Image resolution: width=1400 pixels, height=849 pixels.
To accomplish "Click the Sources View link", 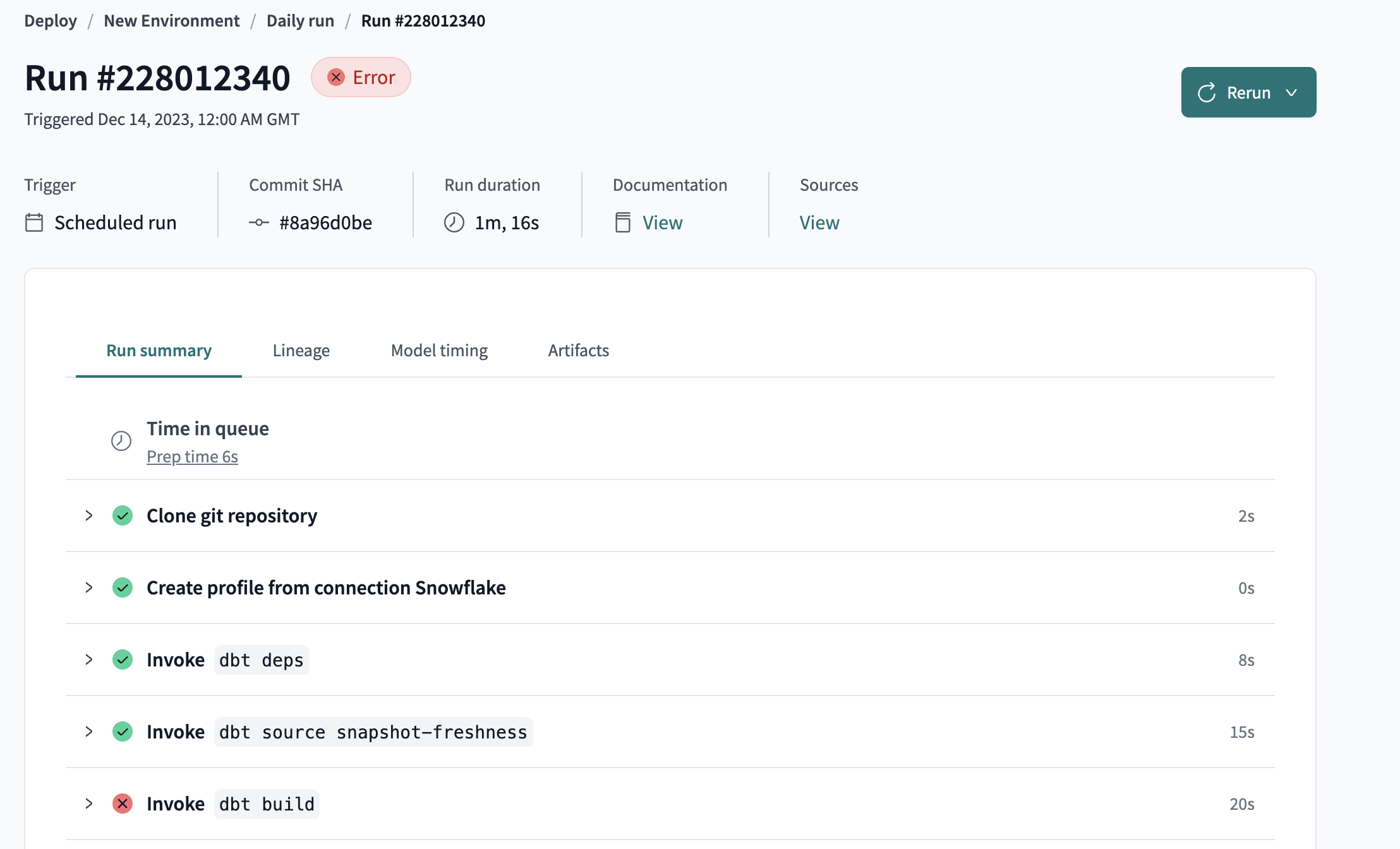I will [819, 222].
